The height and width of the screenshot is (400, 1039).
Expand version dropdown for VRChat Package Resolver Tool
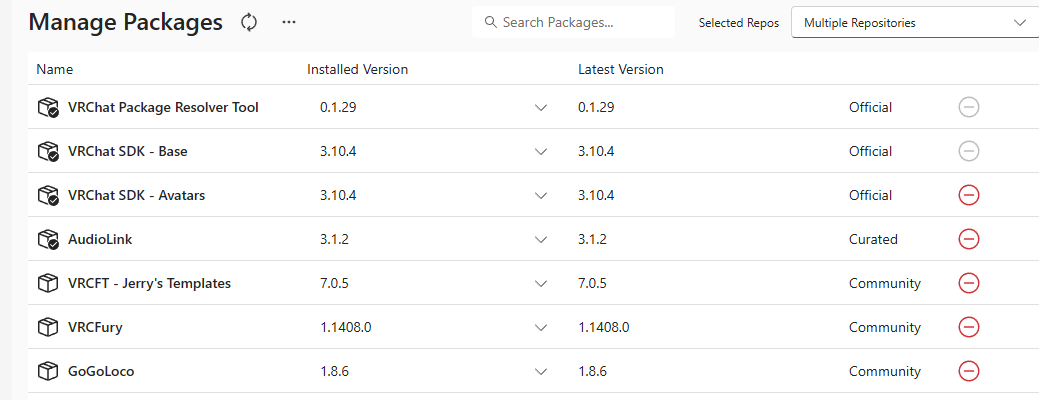tap(541, 108)
